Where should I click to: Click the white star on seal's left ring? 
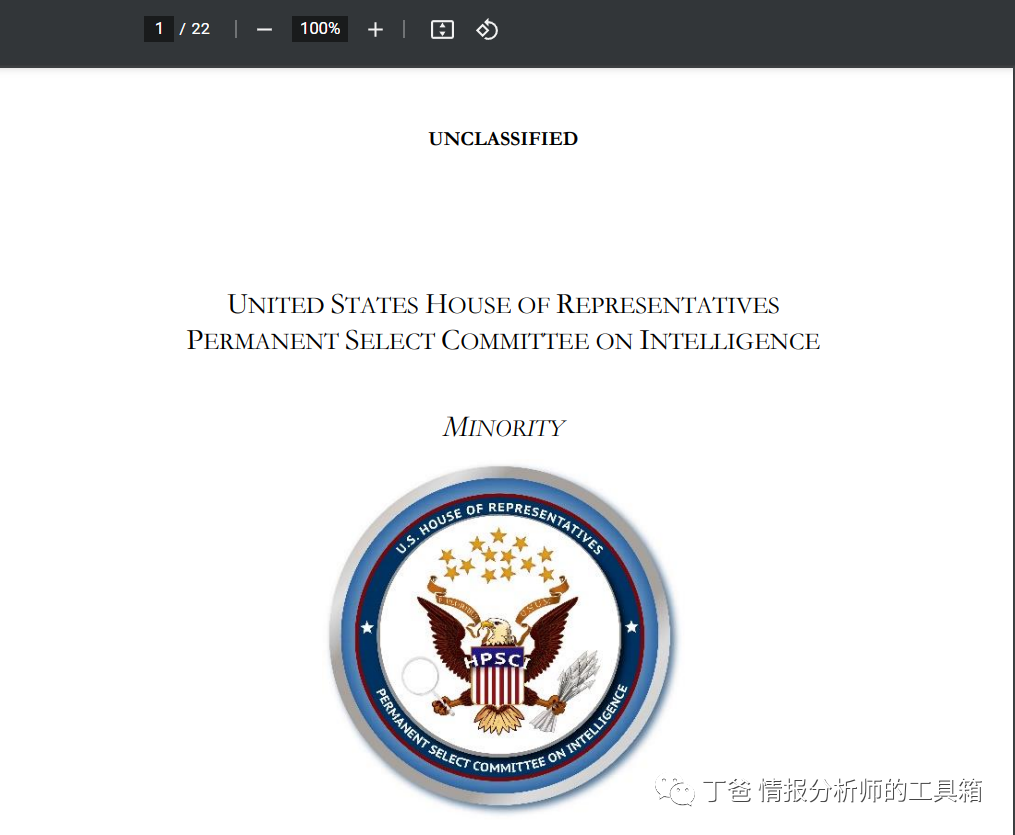[x=366, y=627]
